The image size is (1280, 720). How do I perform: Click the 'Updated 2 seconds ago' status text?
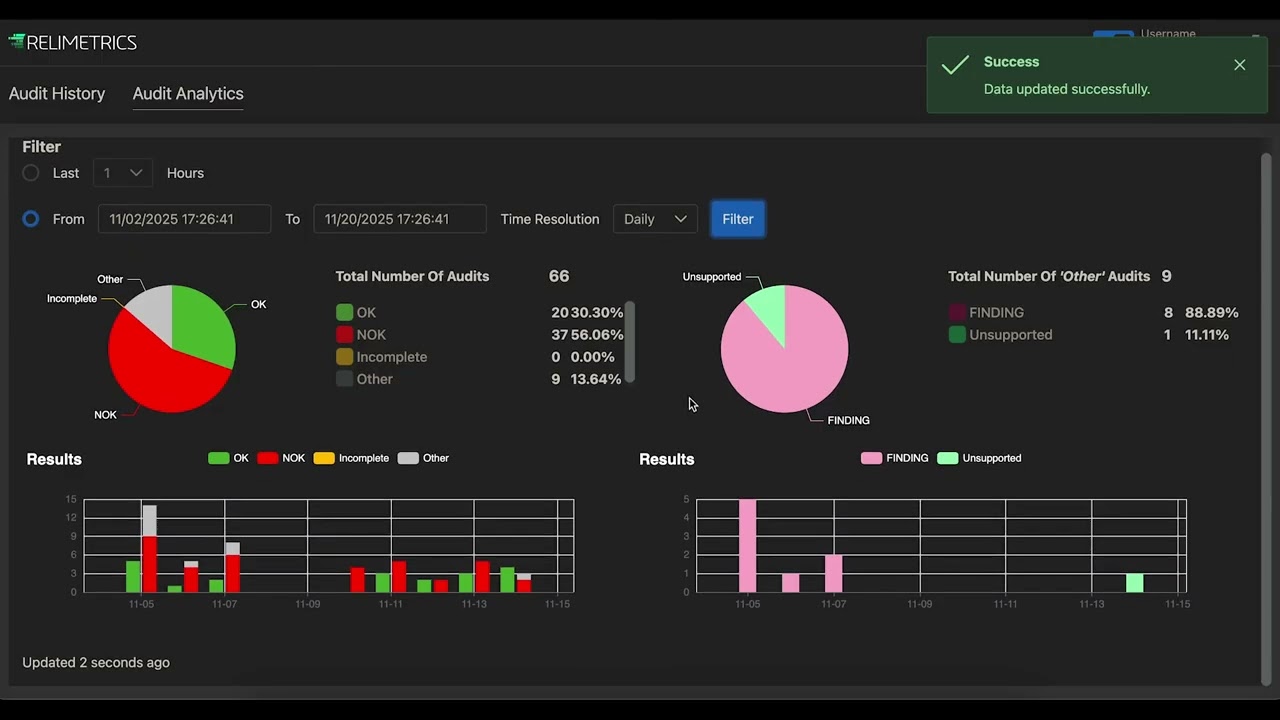coord(96,662)
